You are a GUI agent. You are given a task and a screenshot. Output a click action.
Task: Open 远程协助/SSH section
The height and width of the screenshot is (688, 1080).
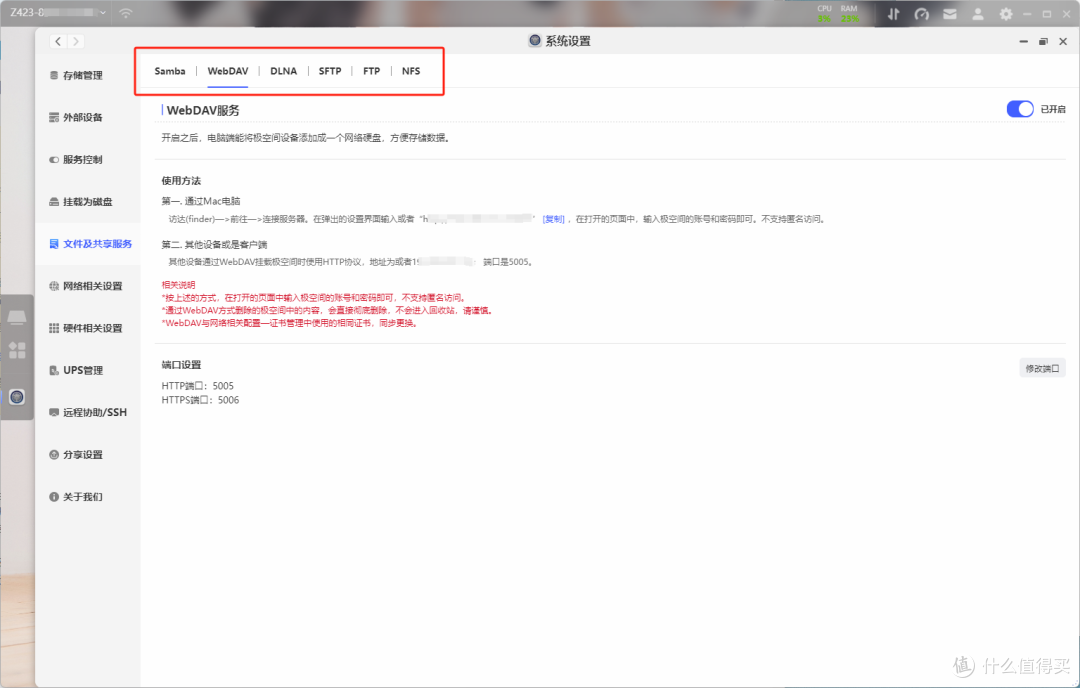click(x=87, y=413)
